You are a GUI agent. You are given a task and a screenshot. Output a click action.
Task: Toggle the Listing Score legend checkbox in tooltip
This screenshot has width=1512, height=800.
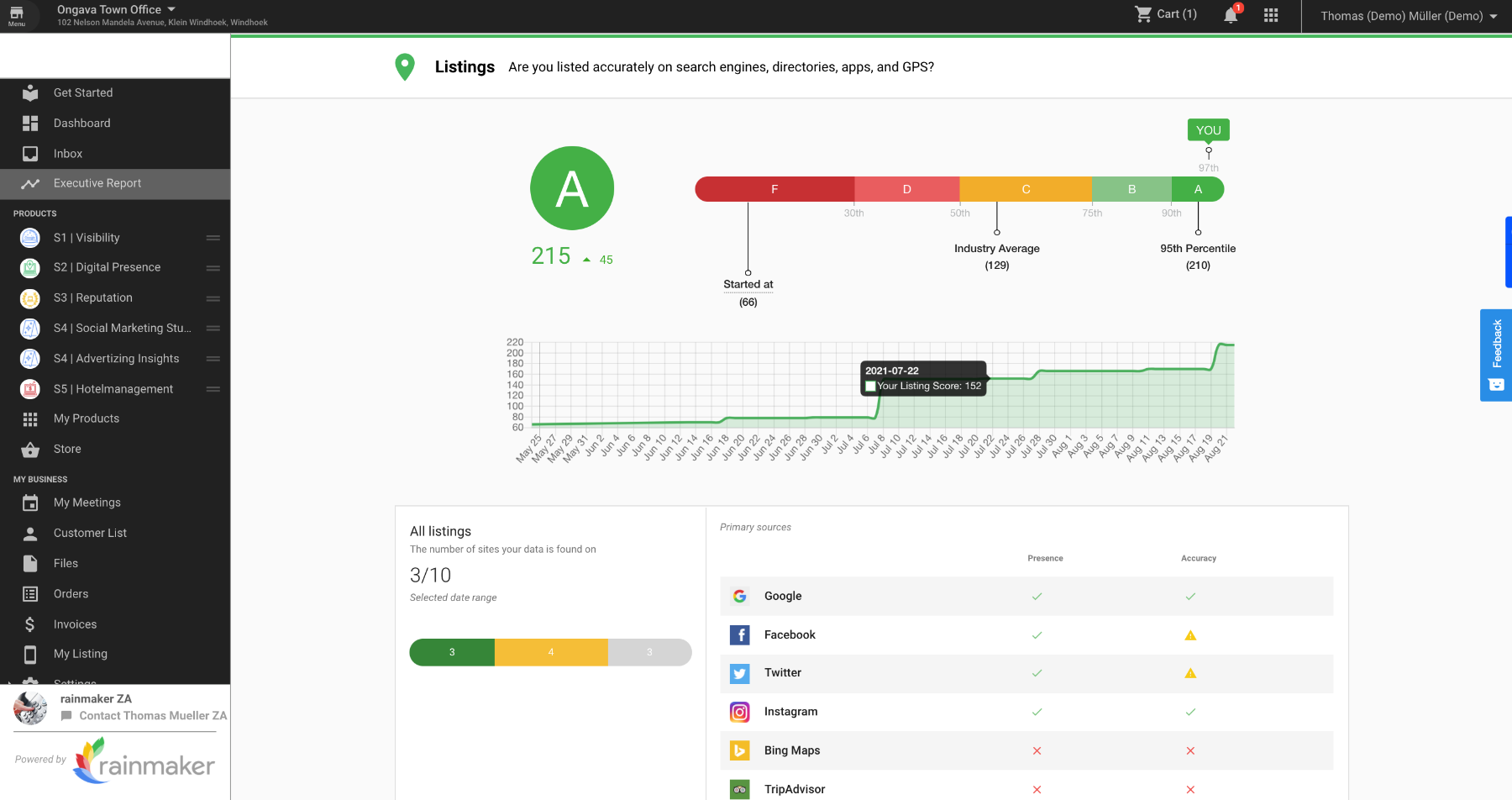tap(871, 387)
